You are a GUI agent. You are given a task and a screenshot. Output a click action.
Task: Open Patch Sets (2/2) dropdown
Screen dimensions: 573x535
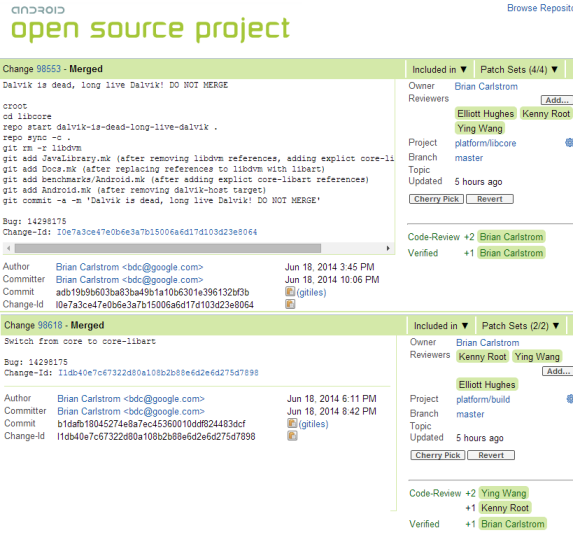(x=520, y=326)
